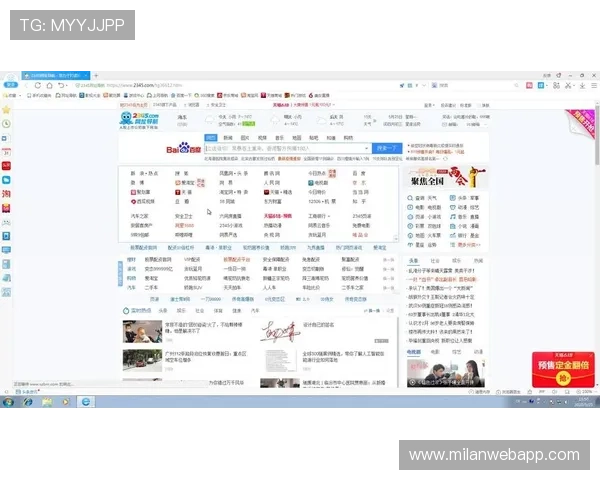
Task: Close the current browser tab
Action: click(86, 75)
